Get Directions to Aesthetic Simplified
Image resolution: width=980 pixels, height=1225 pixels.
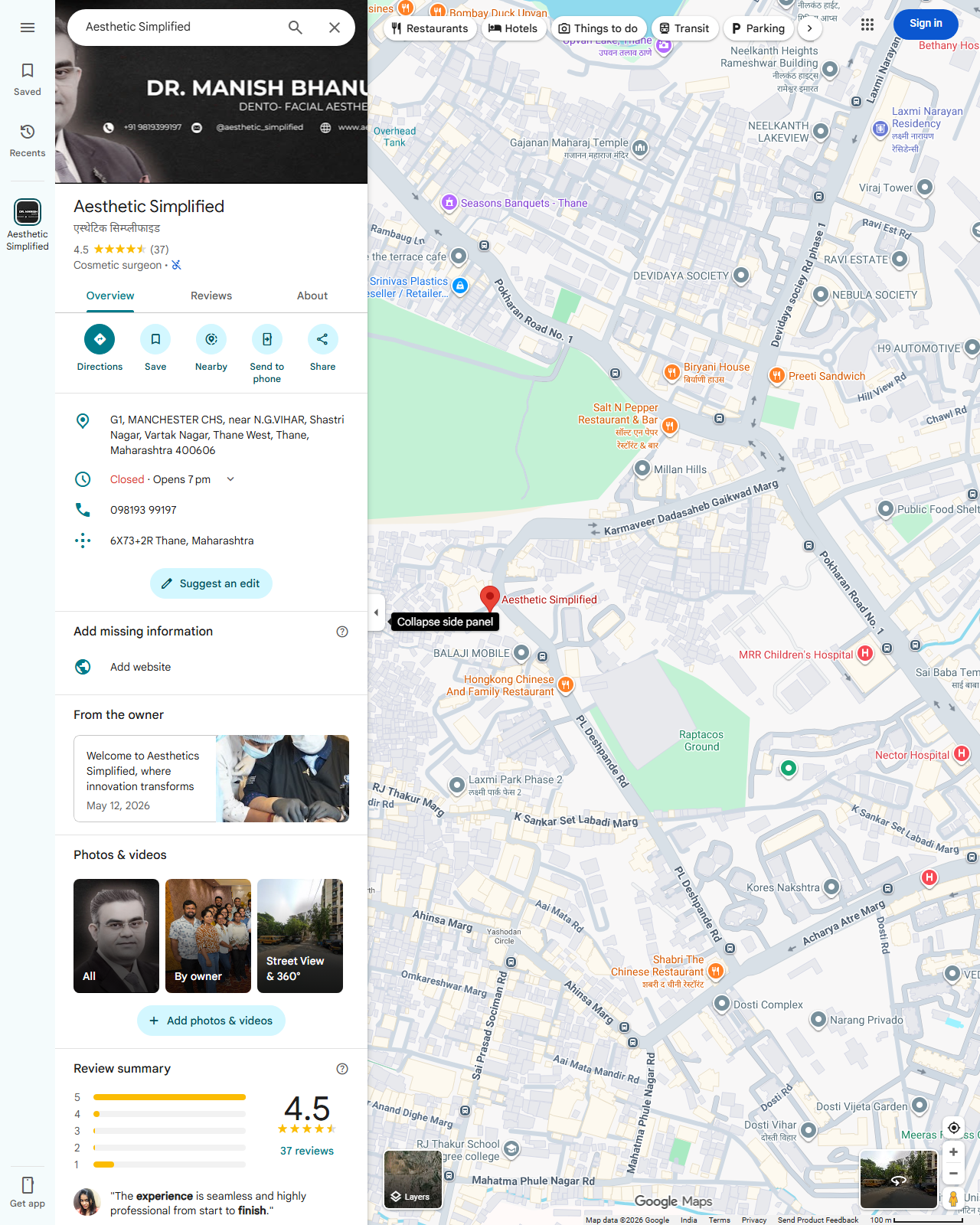[100, 348]
